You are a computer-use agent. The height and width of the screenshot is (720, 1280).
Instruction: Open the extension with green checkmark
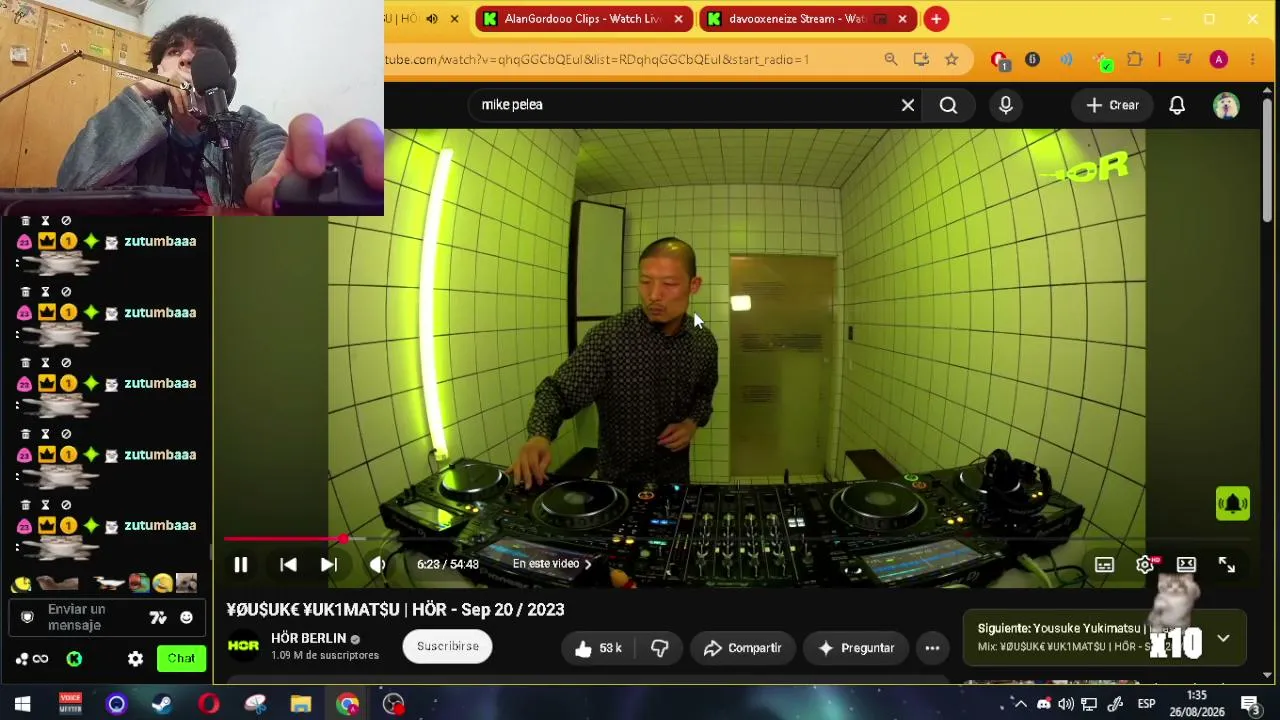pyautogui.click(x=1102, y=61)
